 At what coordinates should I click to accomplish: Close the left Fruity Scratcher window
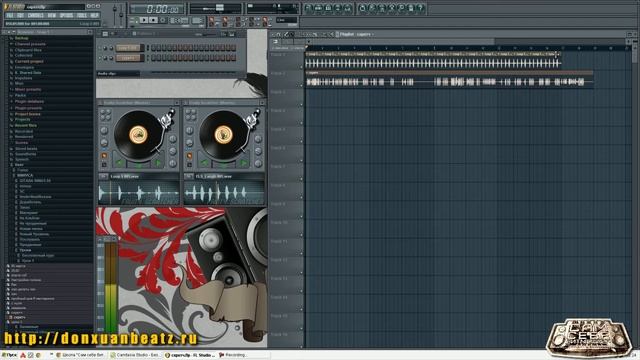(177, 102)
